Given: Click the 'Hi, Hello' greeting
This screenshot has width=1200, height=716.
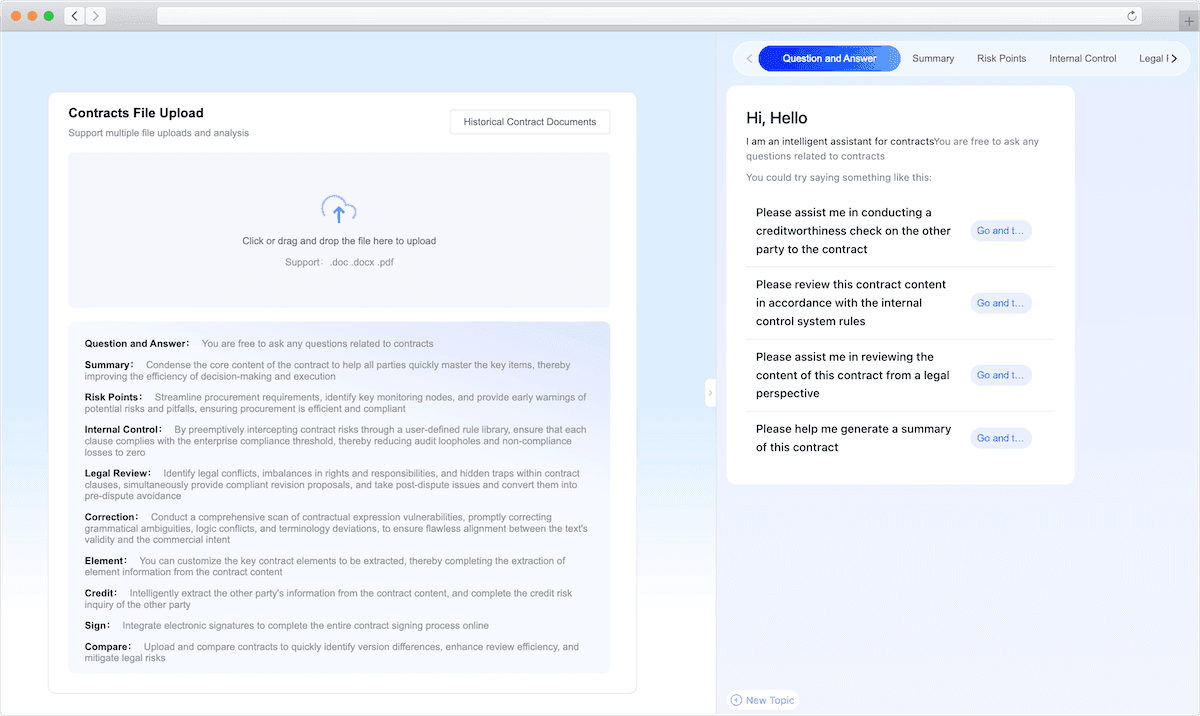Looking at the screenshot, I should pyautogui.click(x=777, y=118).
